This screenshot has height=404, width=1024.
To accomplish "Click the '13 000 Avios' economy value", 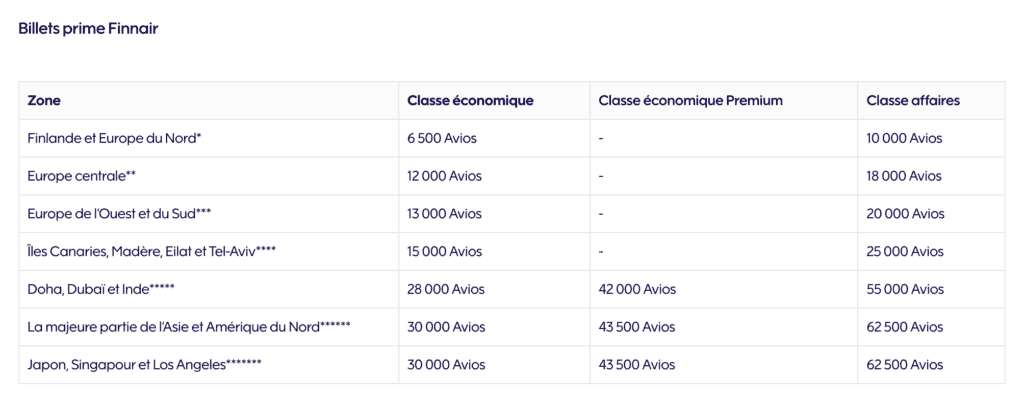I will coord(444,214).
